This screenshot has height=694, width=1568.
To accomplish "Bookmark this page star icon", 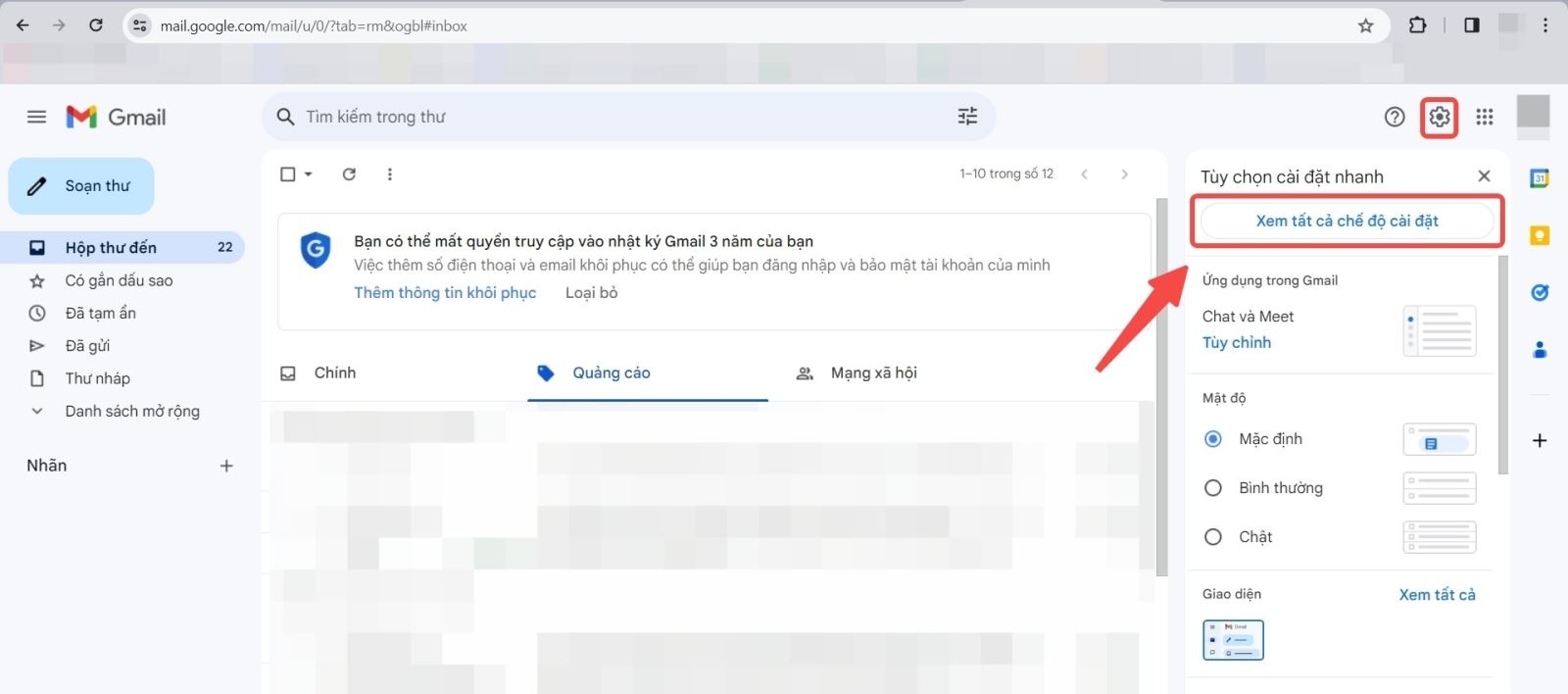I will pyautogui.click(x=1365, y=25).
